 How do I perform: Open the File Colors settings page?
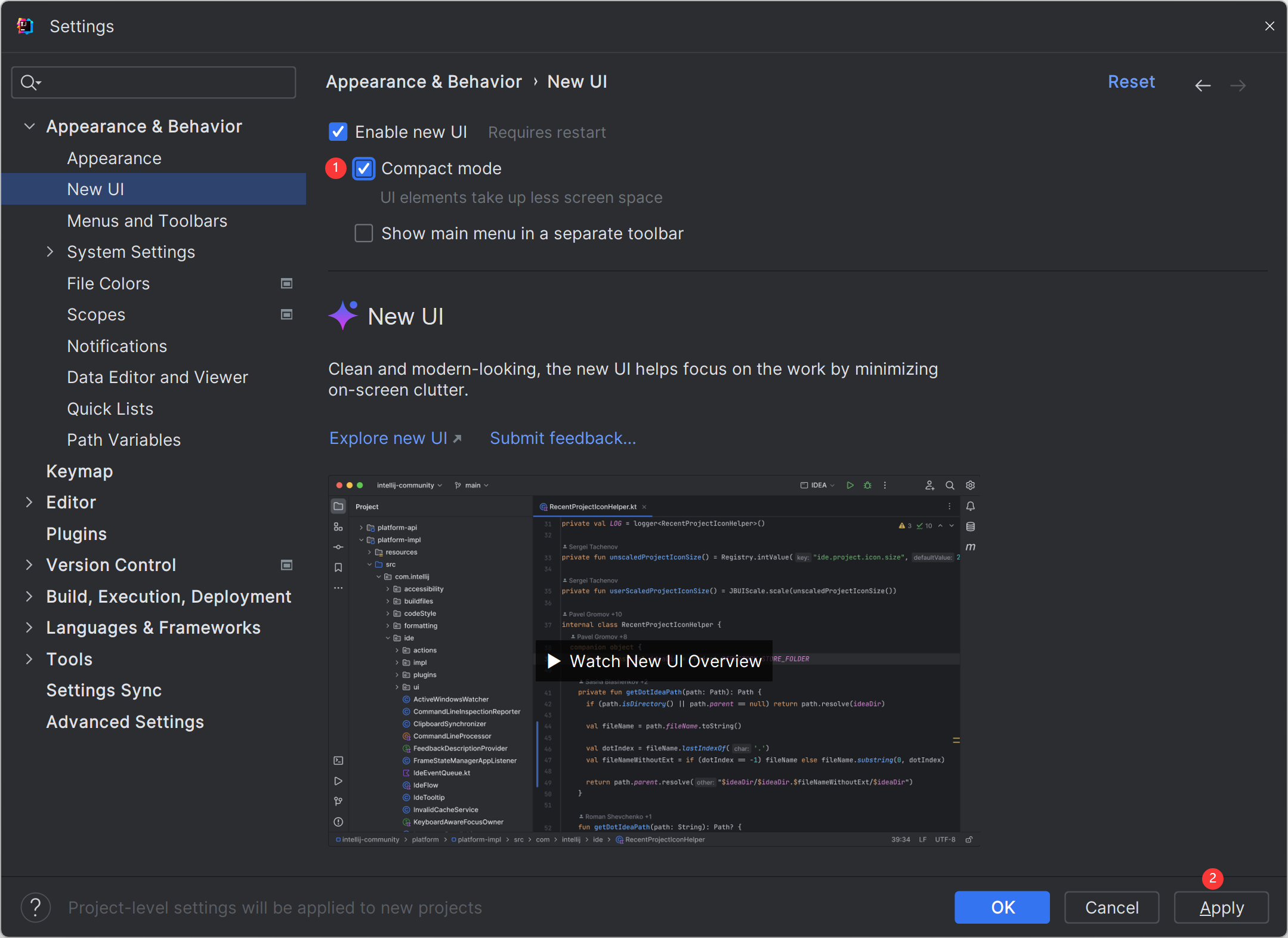[108, 283]
